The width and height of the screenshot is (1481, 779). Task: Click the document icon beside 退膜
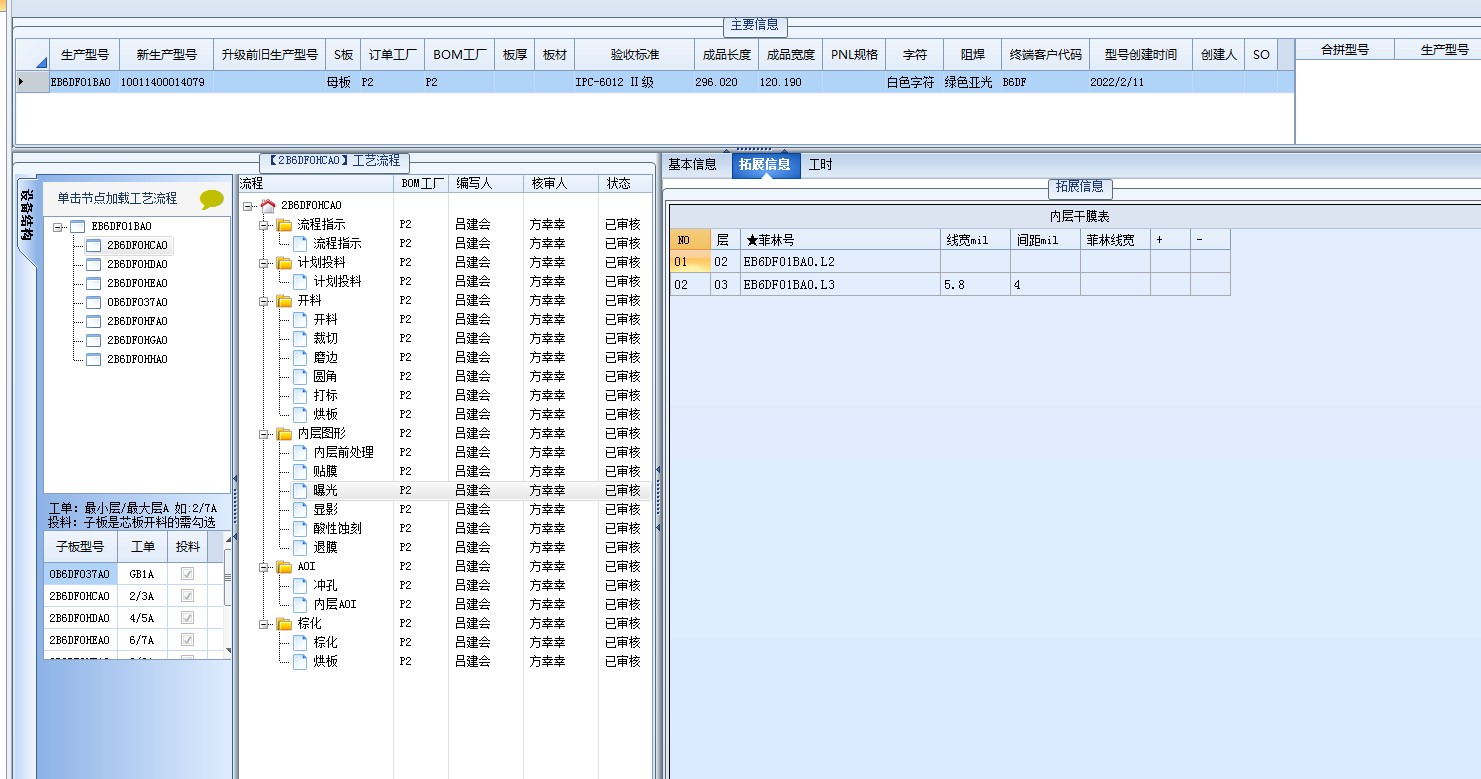pyautogui.click(x=300, y=547)
